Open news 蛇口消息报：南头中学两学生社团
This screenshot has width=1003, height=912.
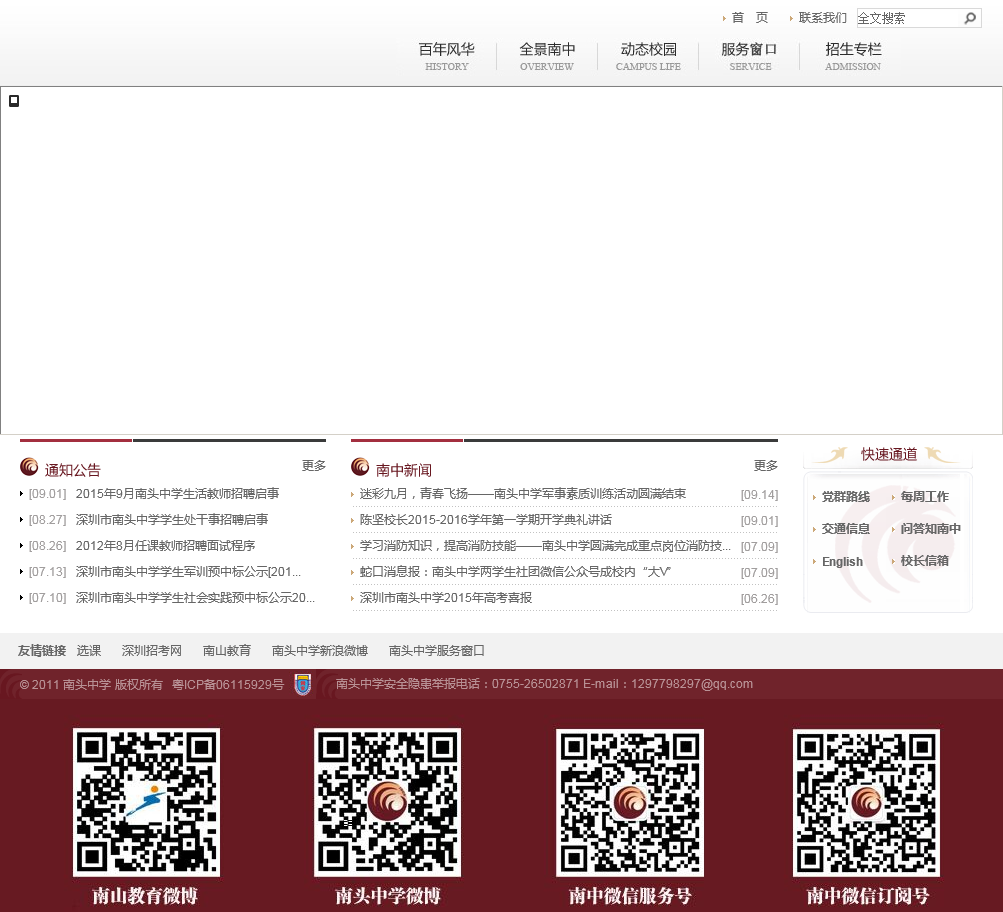[x=516, y=572]
